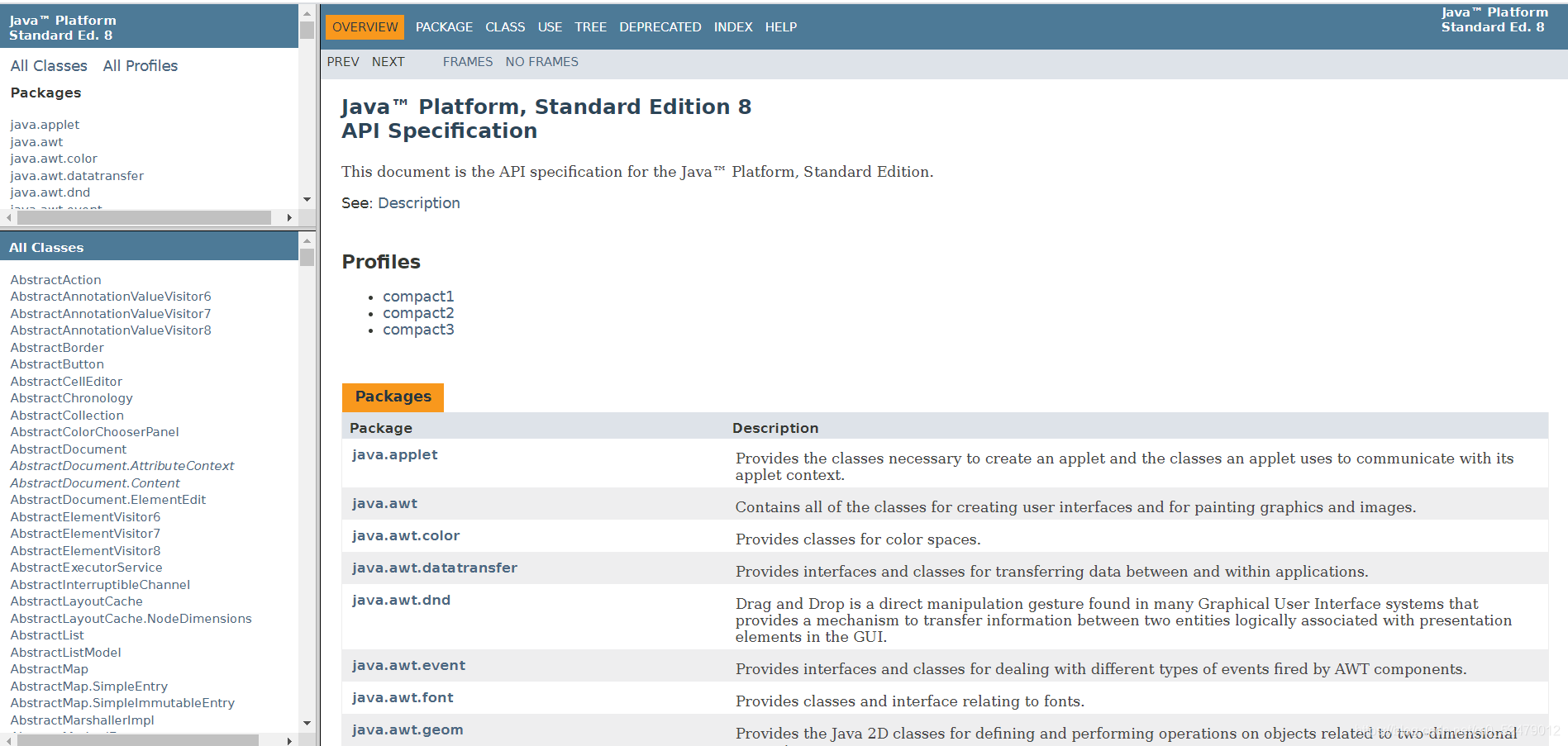
Task: Open the AbstractAnnotationValueVisitor6 class
Action: tap(111, 297)
